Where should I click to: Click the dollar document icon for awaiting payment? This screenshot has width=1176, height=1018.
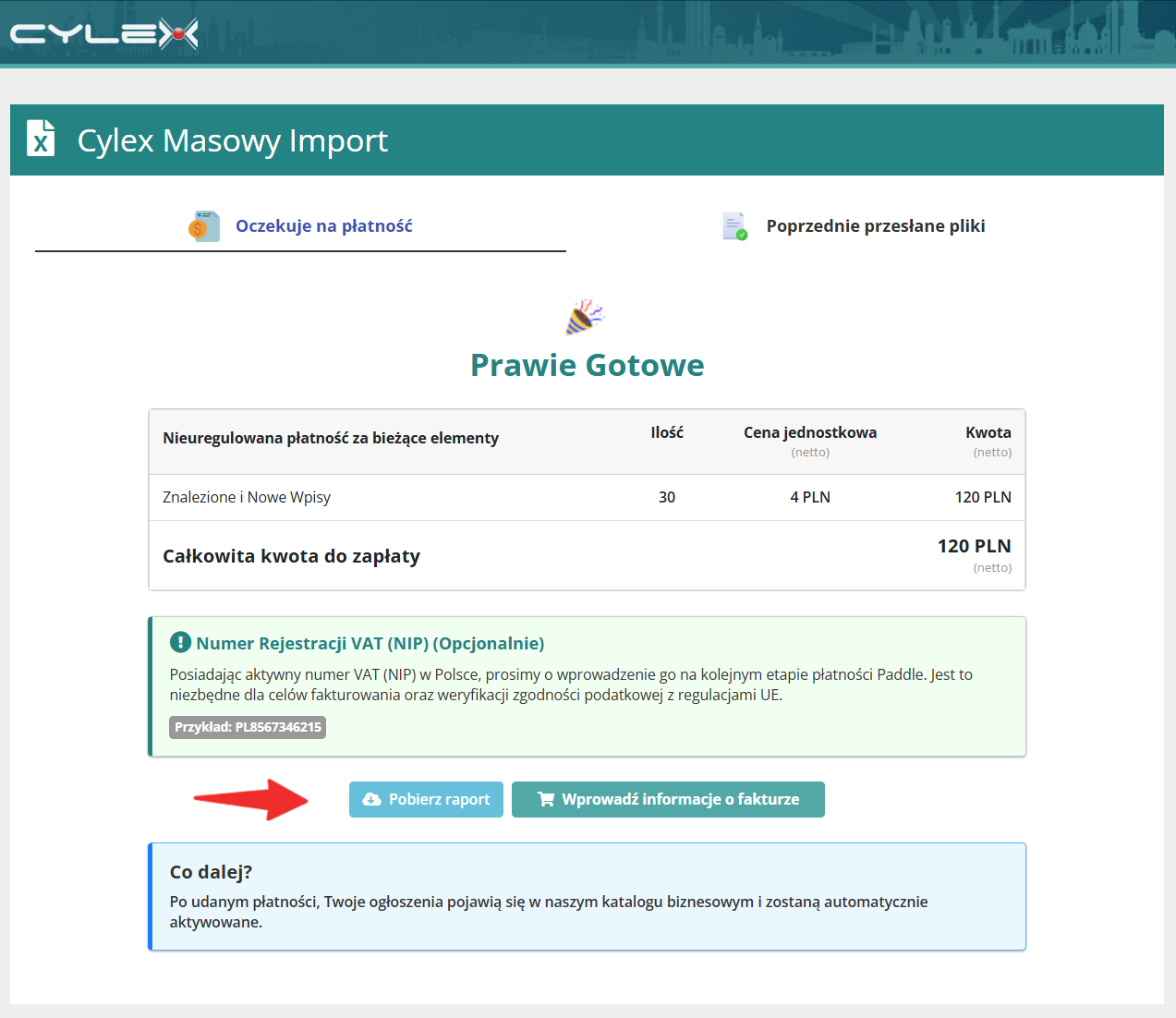204,226
